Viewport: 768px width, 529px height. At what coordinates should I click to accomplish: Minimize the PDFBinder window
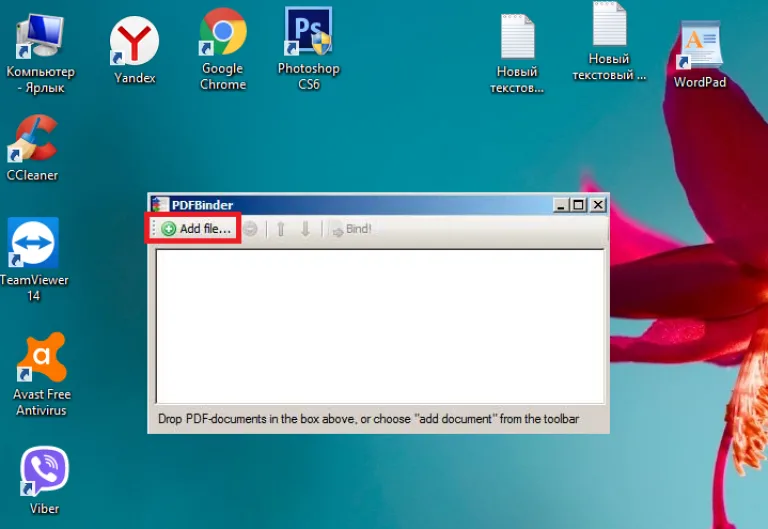coord(561,205)
